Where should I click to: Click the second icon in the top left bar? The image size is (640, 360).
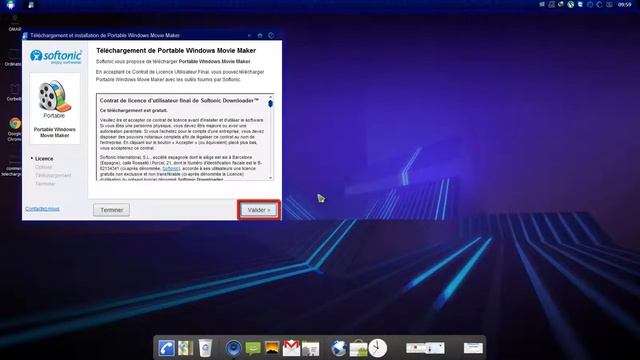click(x=31, y=5)
